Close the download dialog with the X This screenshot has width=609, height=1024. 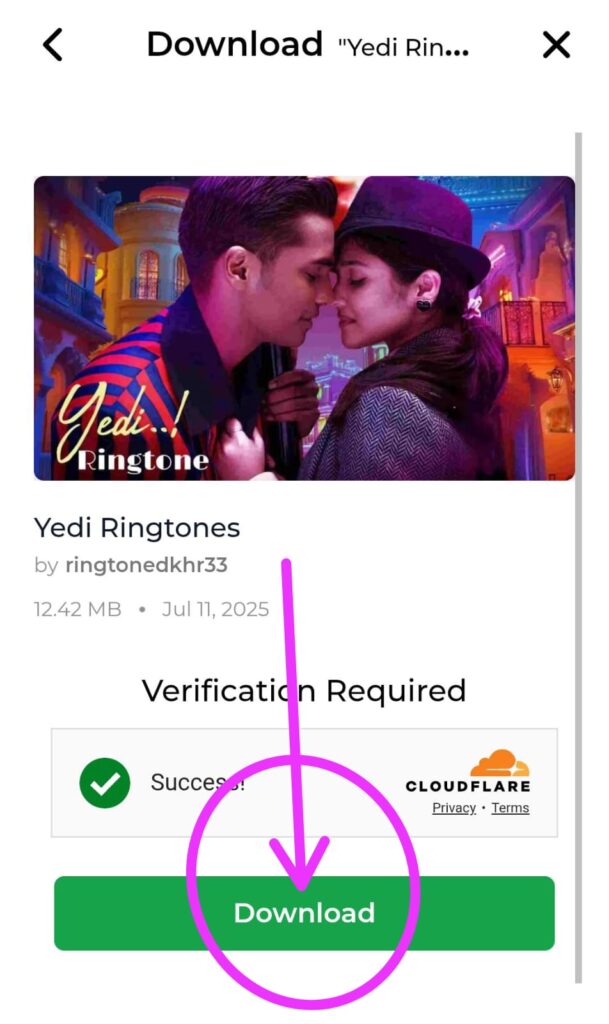556,45
